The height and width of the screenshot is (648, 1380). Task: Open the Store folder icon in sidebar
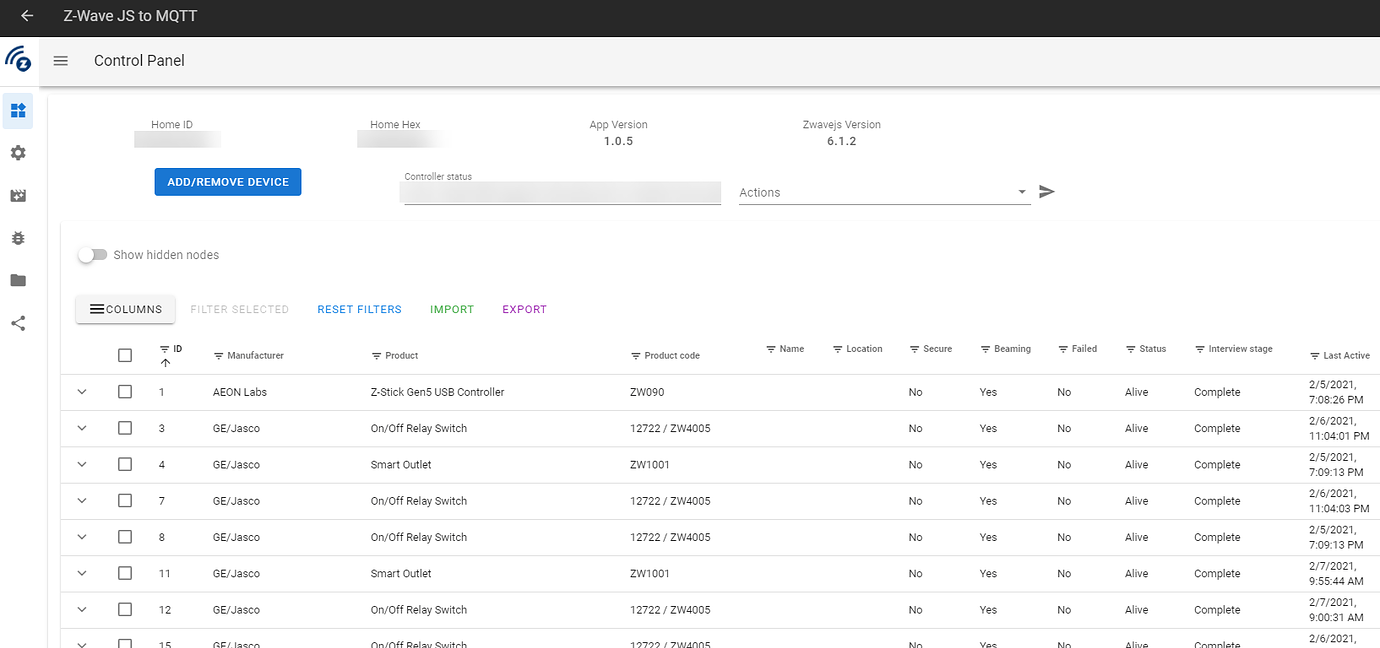(x=17, y=280)
